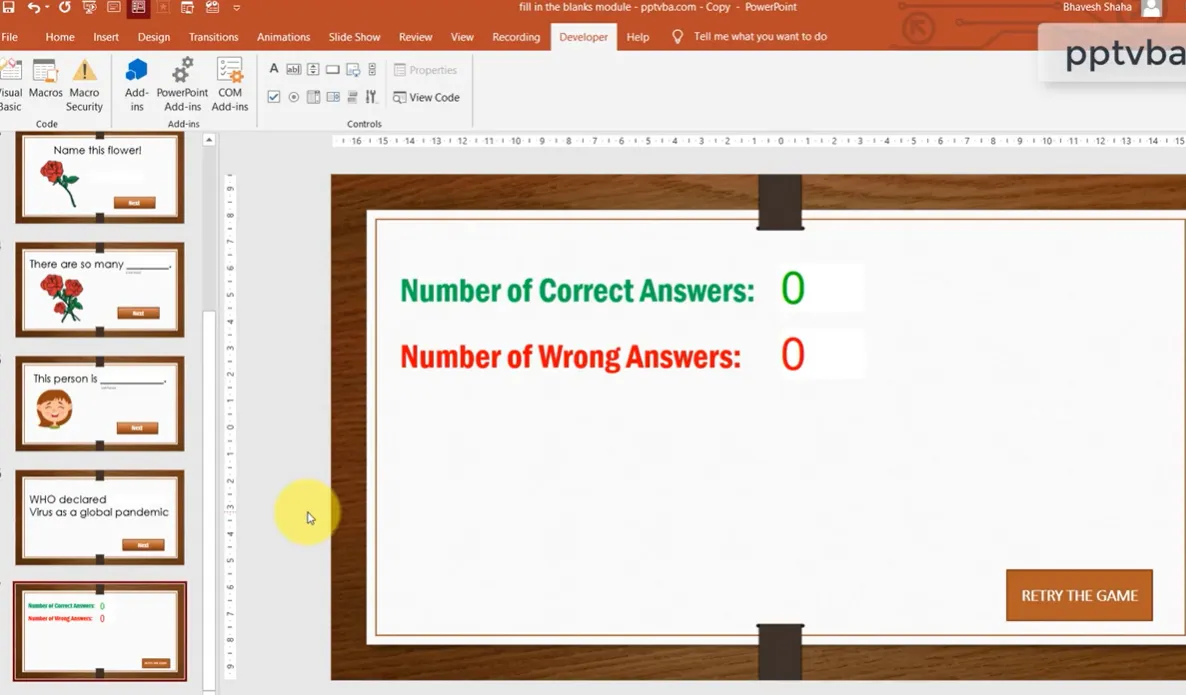Open PowerPoint Add-ins manager
Viewport: 1186px width, 695px height.
(182, 84)
